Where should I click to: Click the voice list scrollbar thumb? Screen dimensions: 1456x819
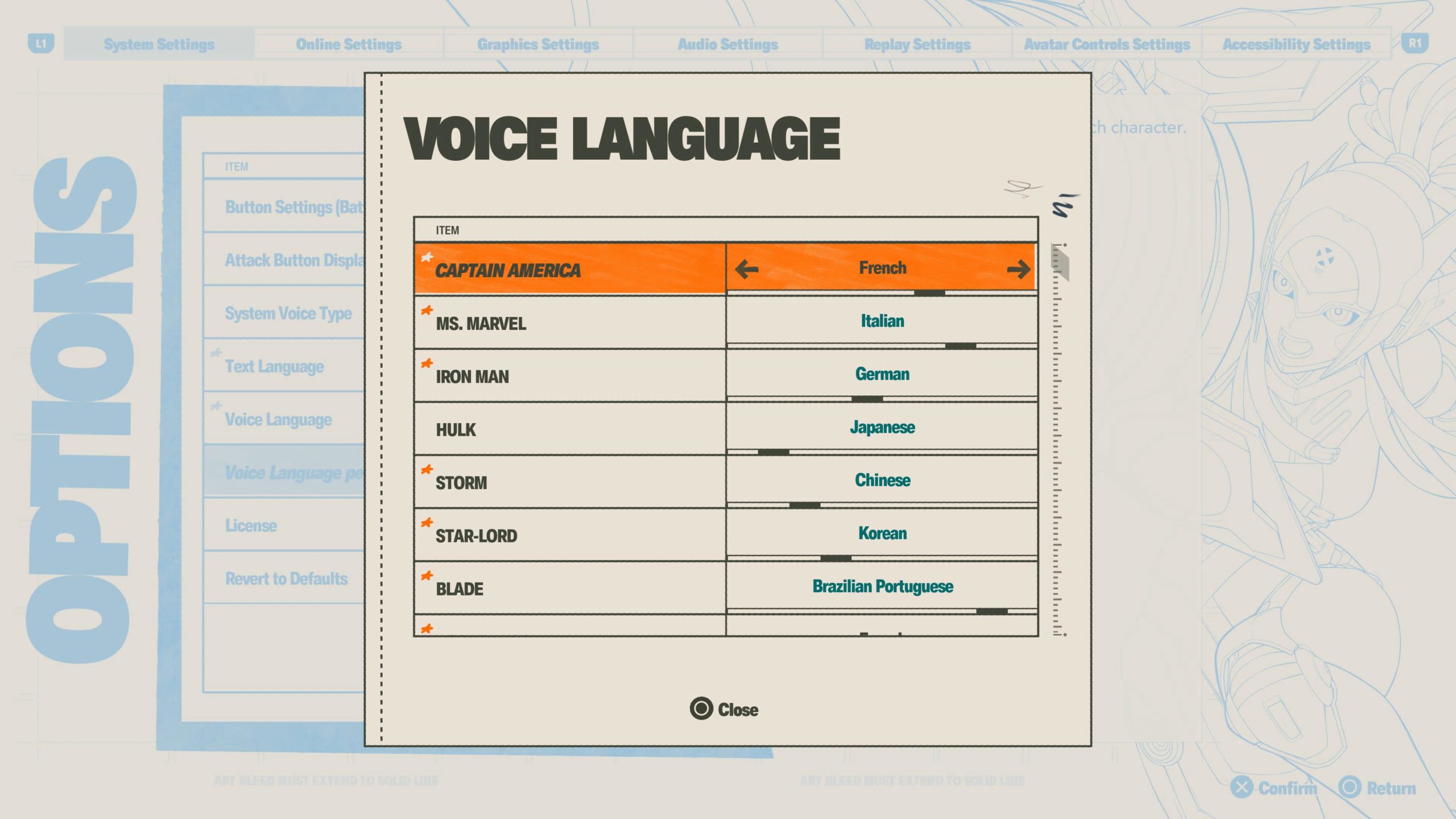tap(1060, 263)
